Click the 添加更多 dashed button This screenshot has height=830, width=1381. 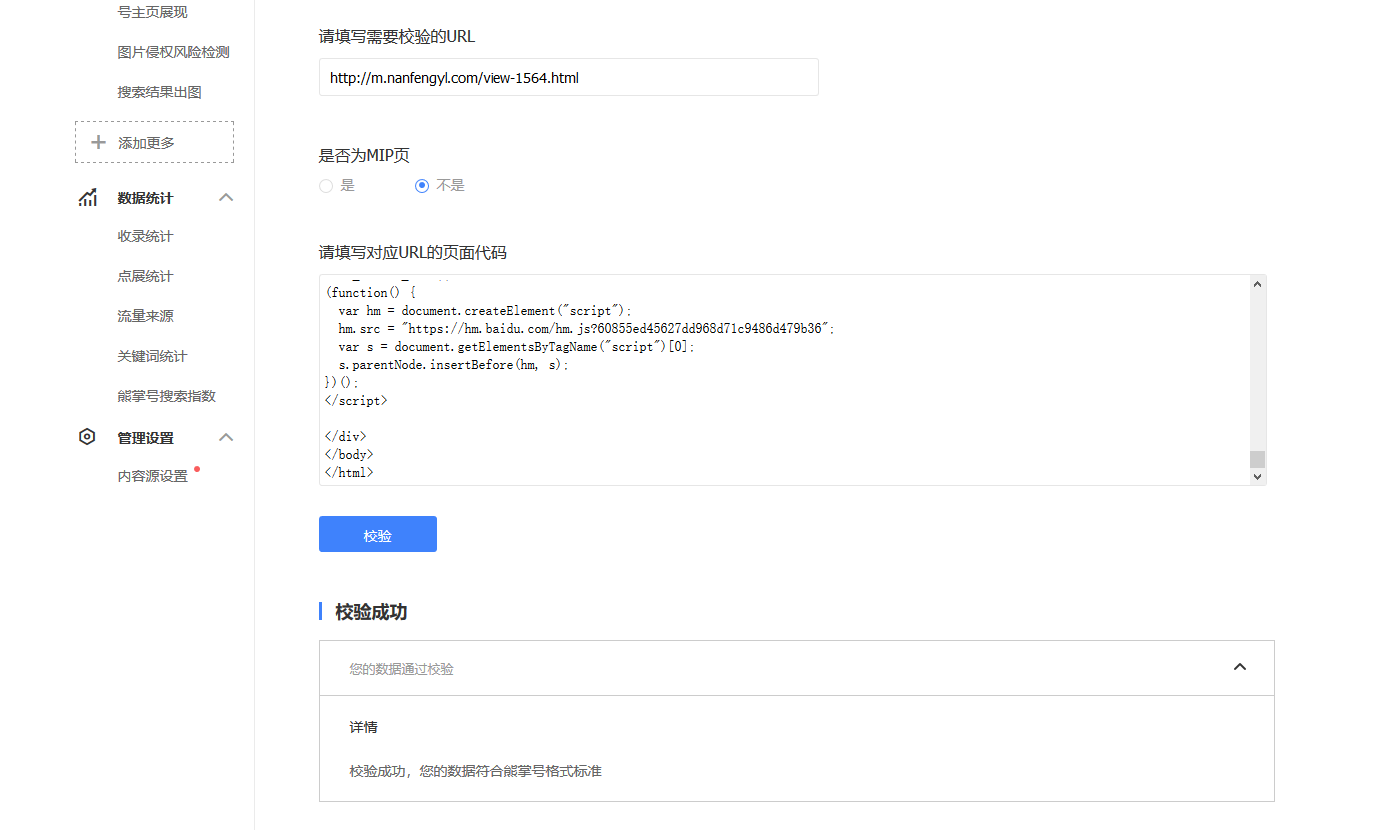154,142
